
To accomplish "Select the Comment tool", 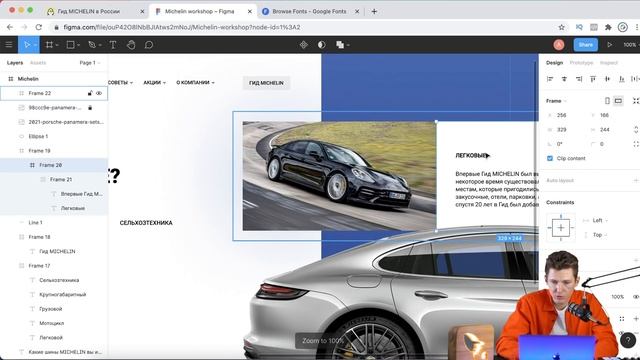I will pyautogui.click(x=149, y=45).
